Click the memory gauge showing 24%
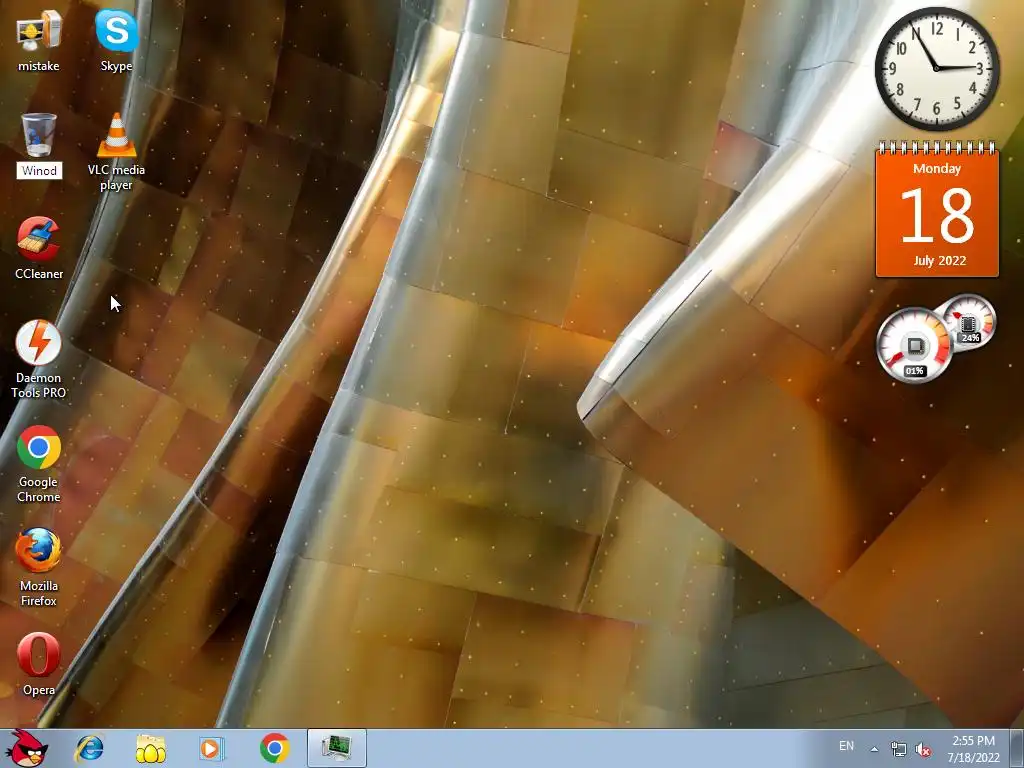Screen dimensions: 1024x768 click(x=970, y=321)
